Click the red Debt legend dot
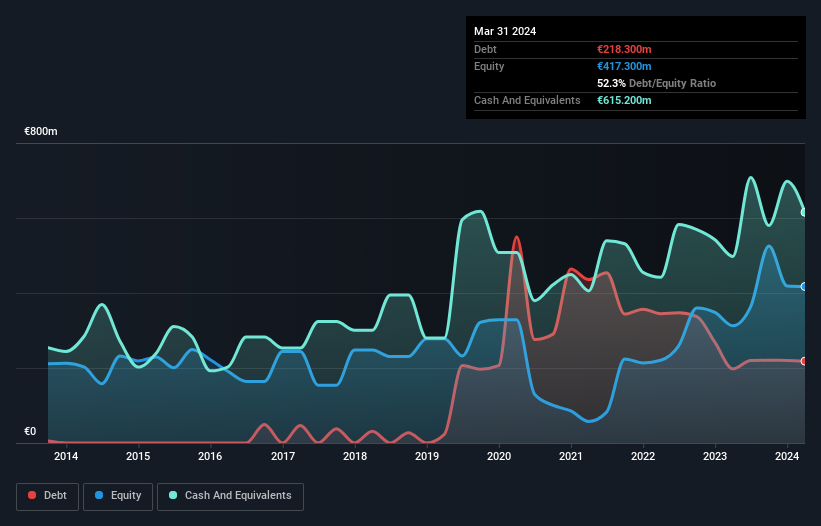This screenshot has height=526, width=821. click(32, 495)
